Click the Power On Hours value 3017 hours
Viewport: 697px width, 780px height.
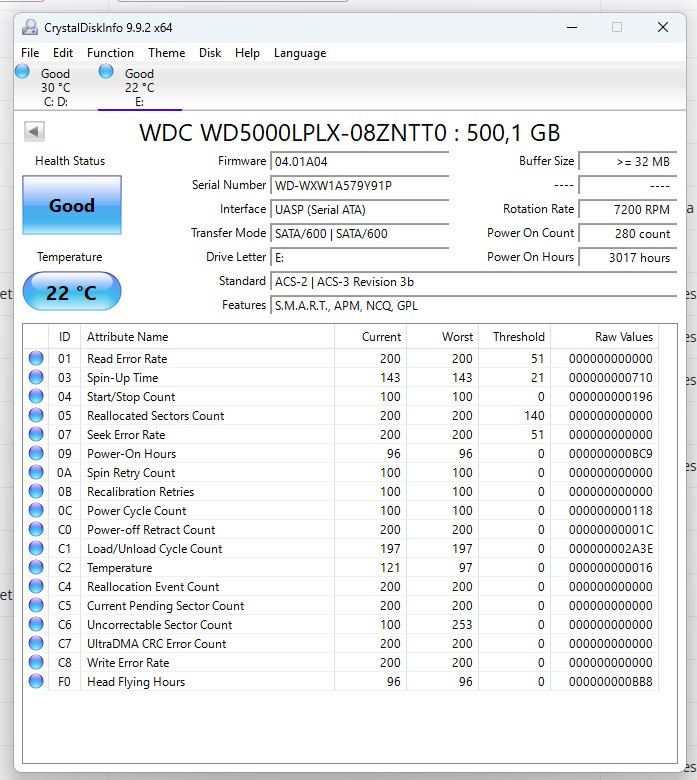pyautogui.click(x=628, y=257)
